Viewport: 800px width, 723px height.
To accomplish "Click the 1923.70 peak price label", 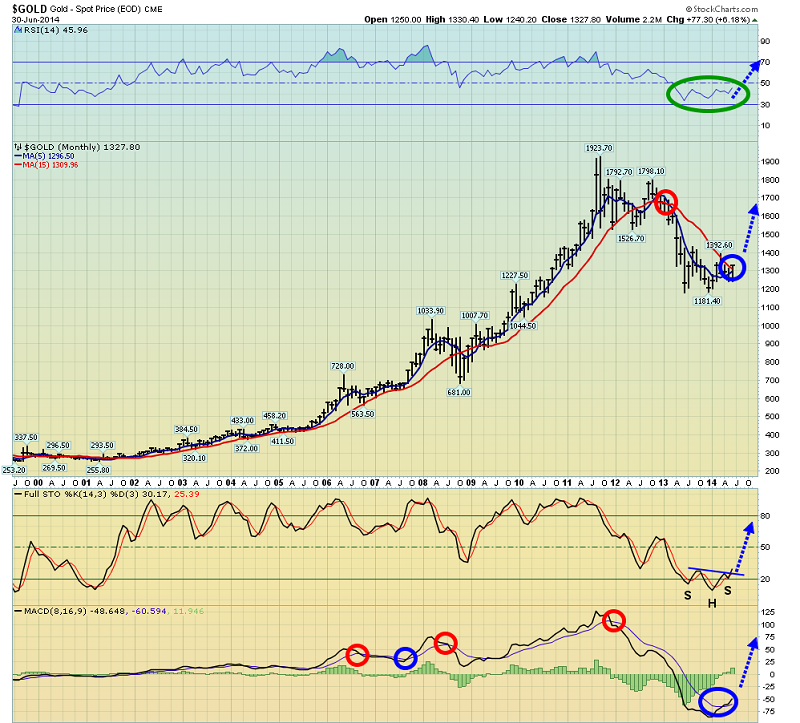I will (598, 148).
